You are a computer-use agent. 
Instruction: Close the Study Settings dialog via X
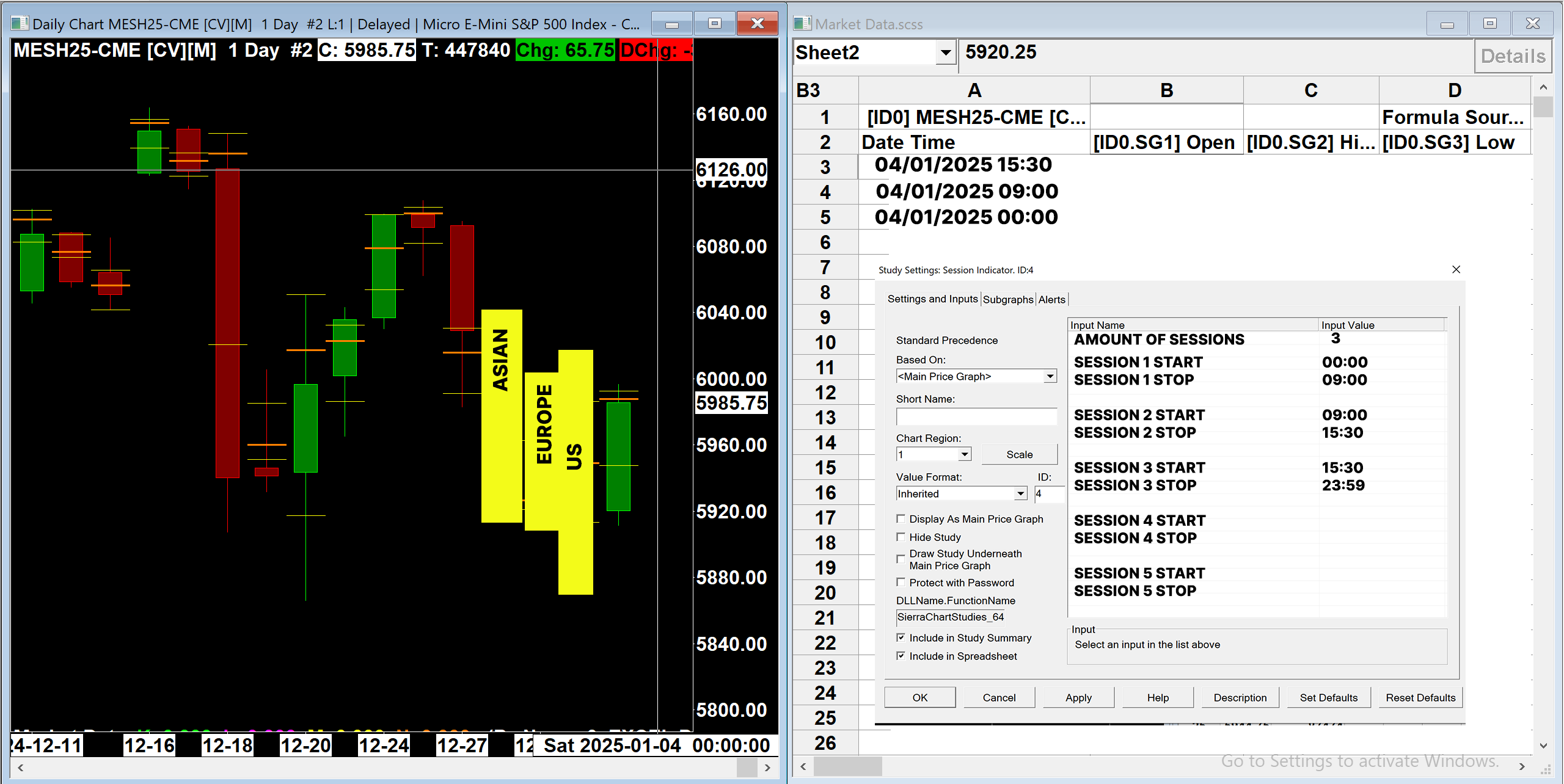point(1456,269)
